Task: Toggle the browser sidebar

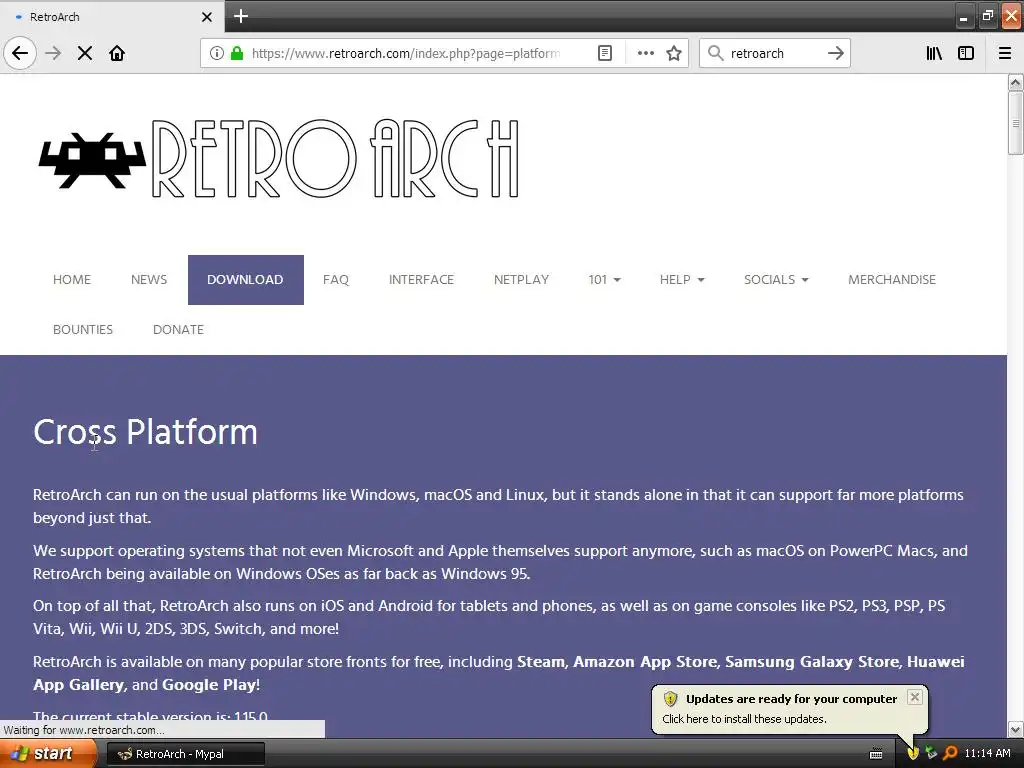Action: pos(966,53)
